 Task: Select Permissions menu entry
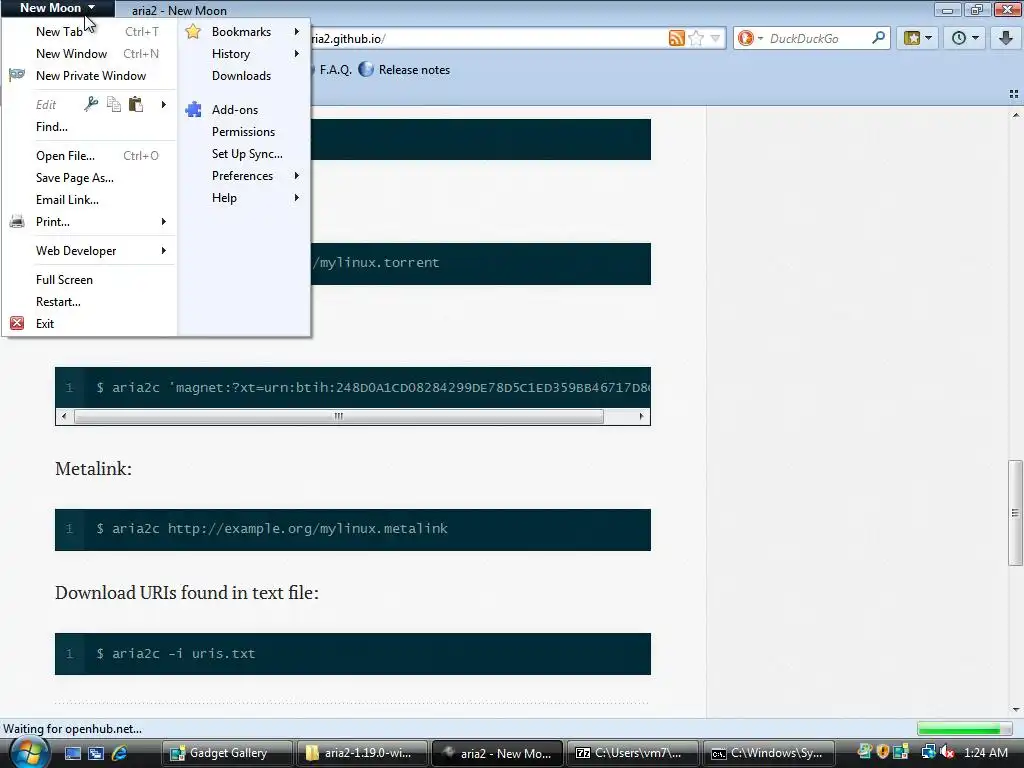click(x=243, y=132)
